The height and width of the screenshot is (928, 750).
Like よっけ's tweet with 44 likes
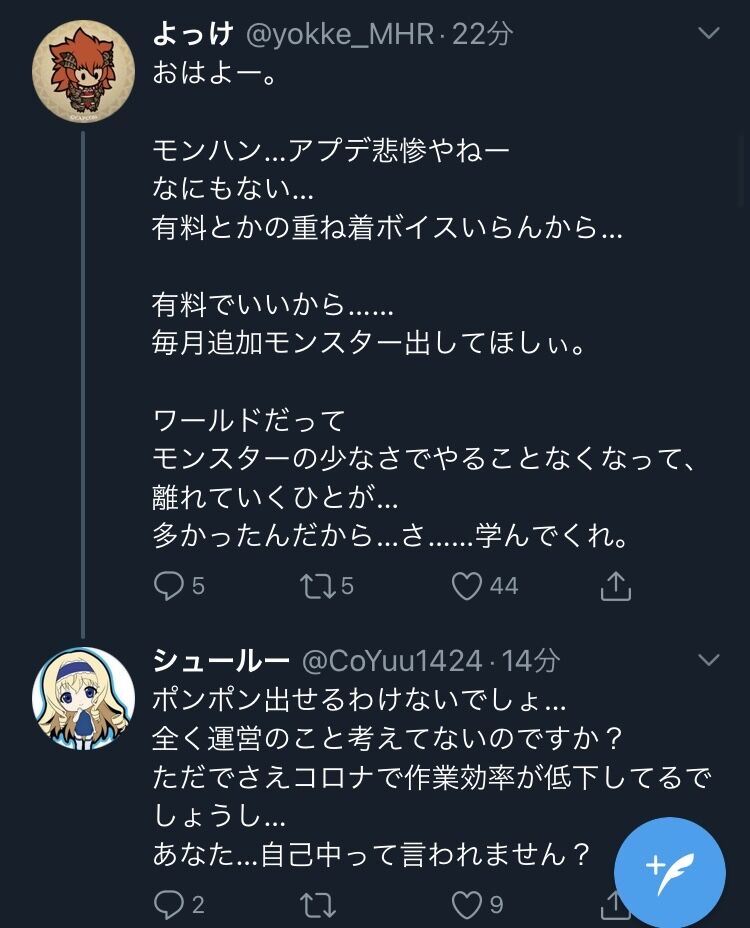467,585
